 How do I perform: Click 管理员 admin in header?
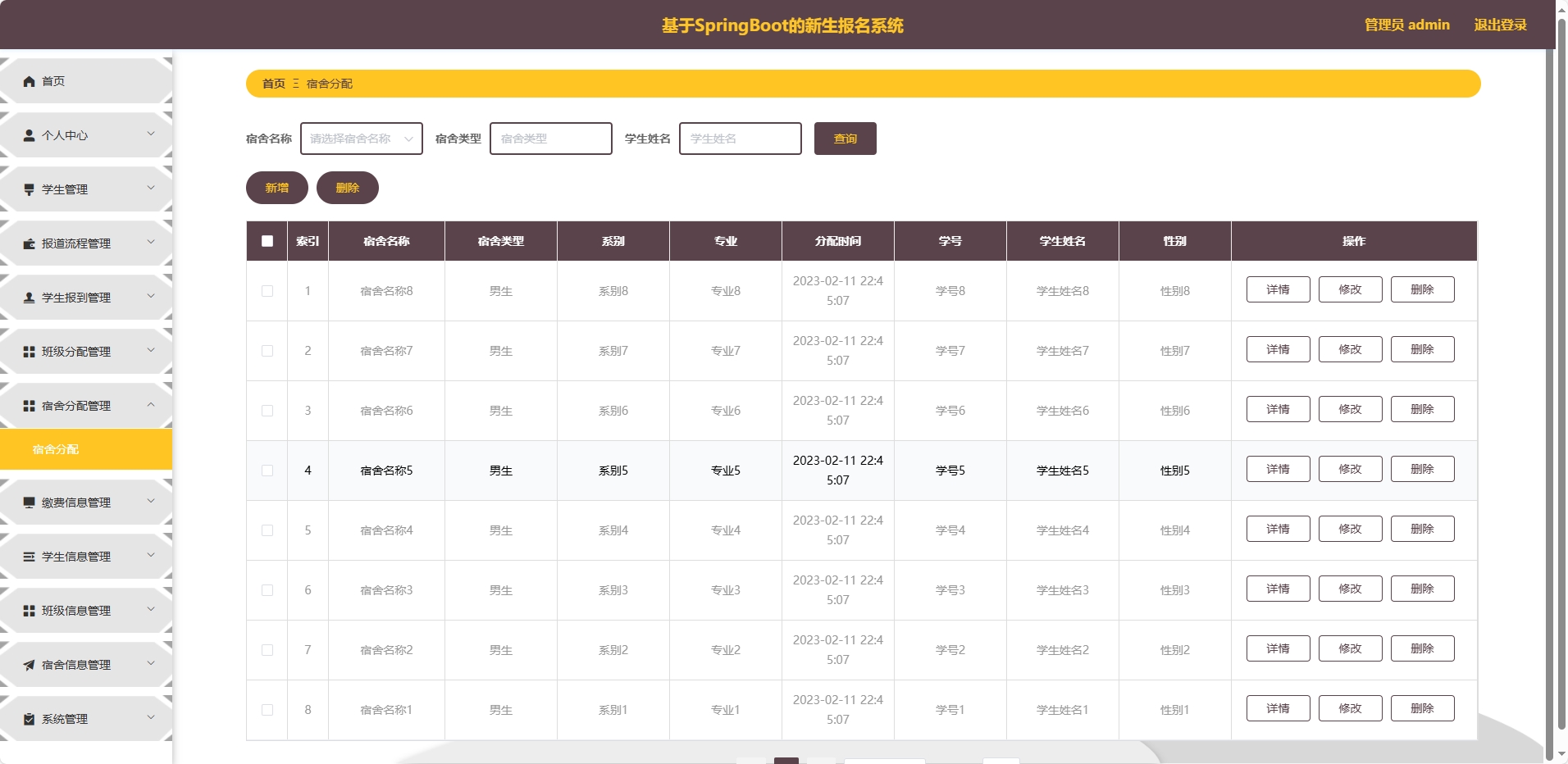point(1406,25)
